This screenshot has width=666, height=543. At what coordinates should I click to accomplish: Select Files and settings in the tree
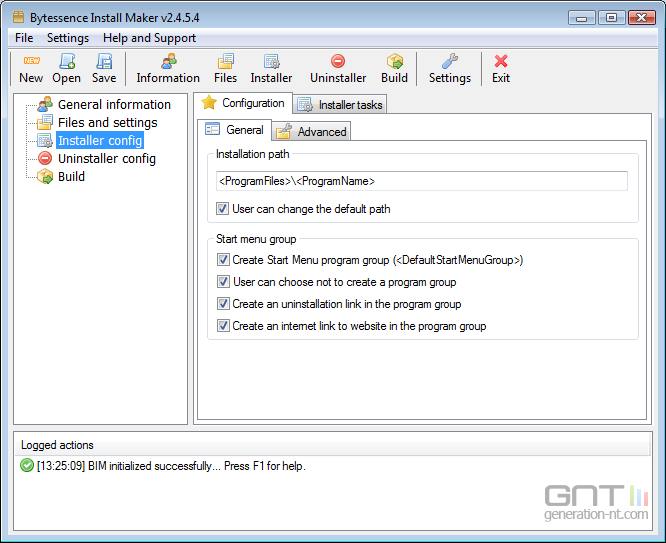pyautogui.click(x=108, y=123)
